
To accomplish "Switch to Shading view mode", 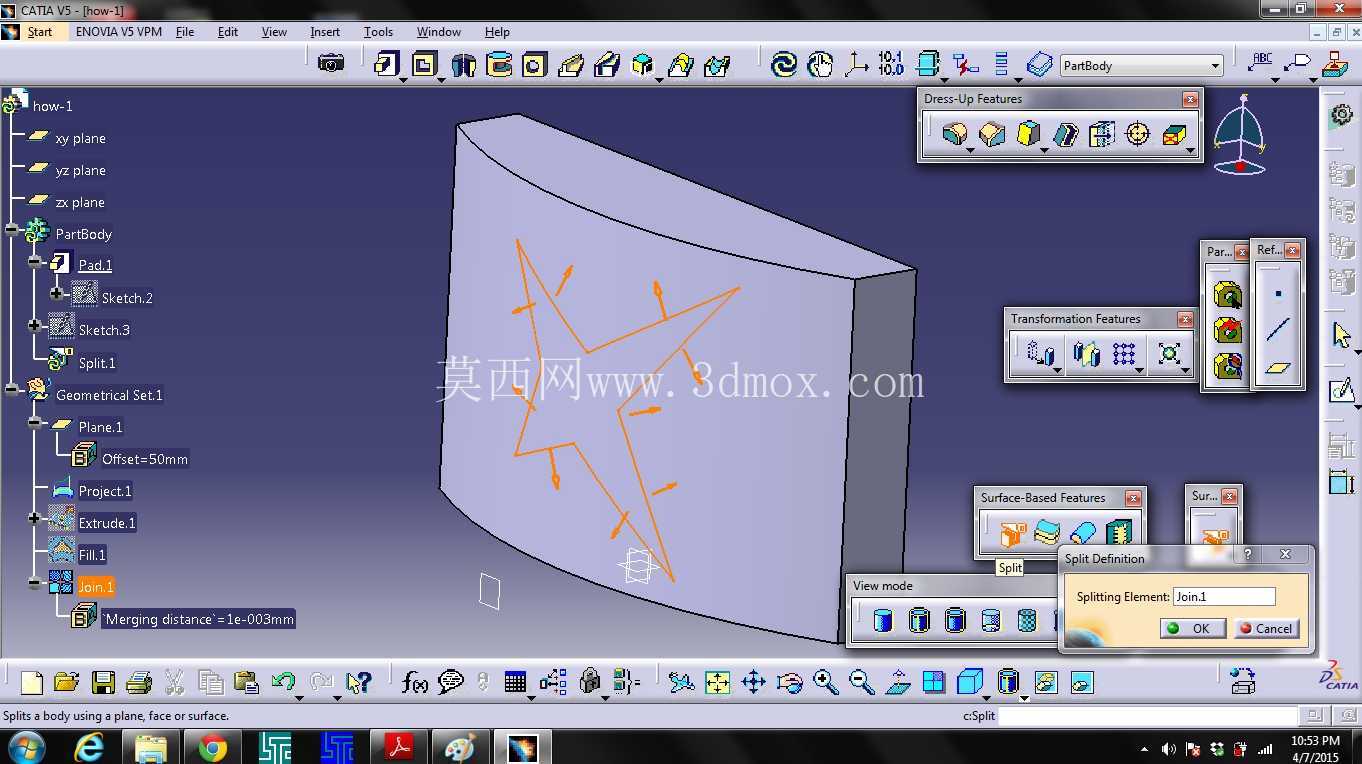I will 883,621.
